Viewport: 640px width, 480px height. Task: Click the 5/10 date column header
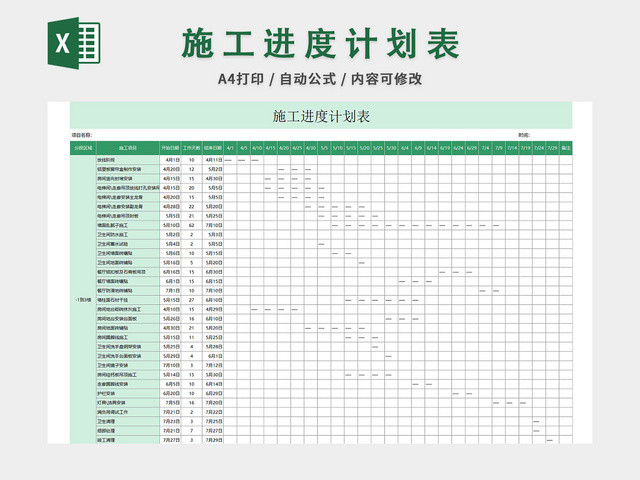(338, 148)
